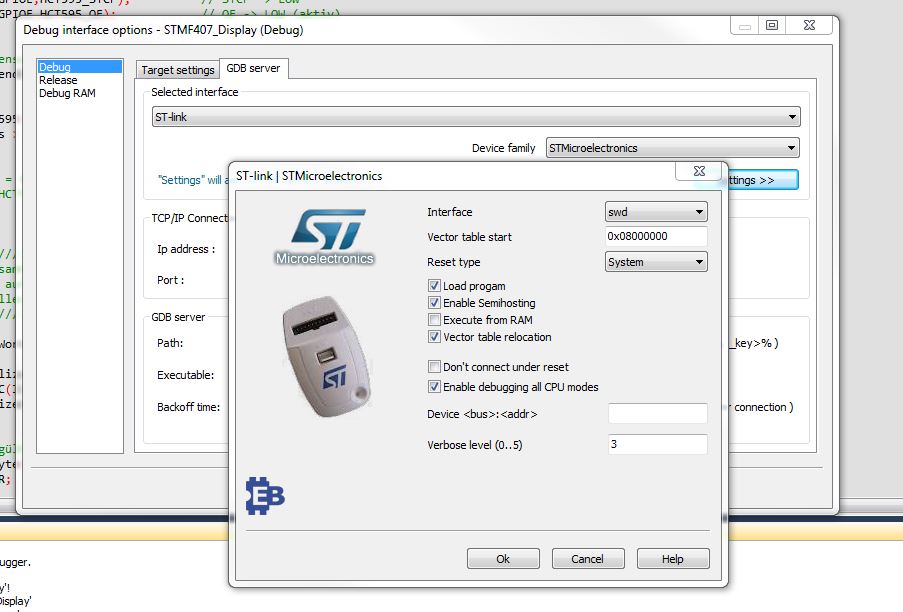Close the Debug interface options window

click(x=809, y=25)
